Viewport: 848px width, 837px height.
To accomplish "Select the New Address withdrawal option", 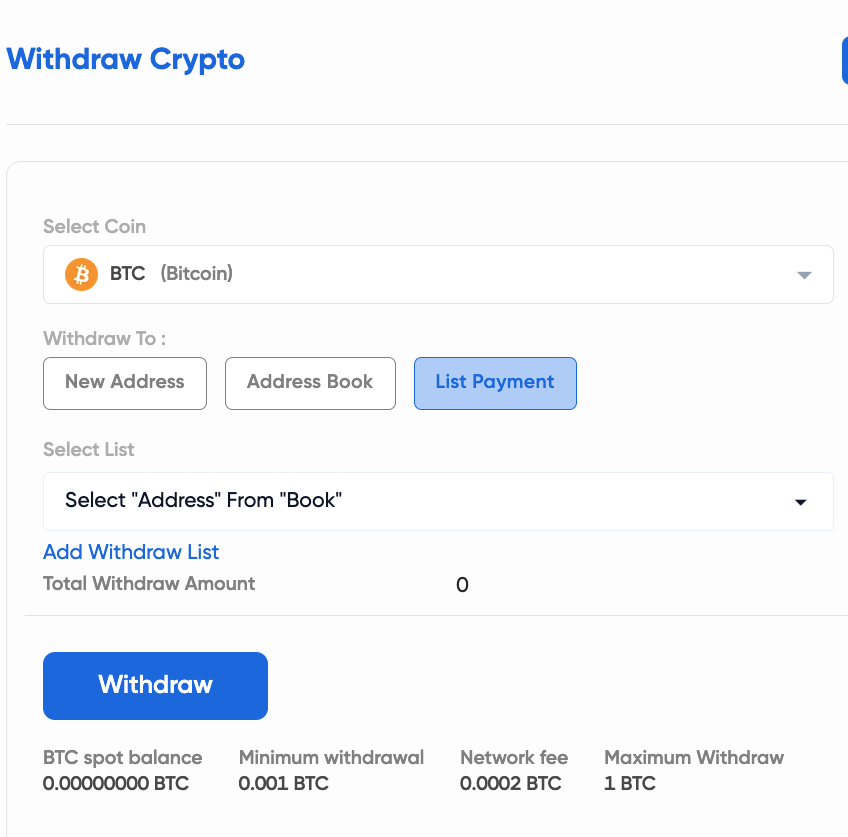I will pyautogui.click(x=124, y=383).
